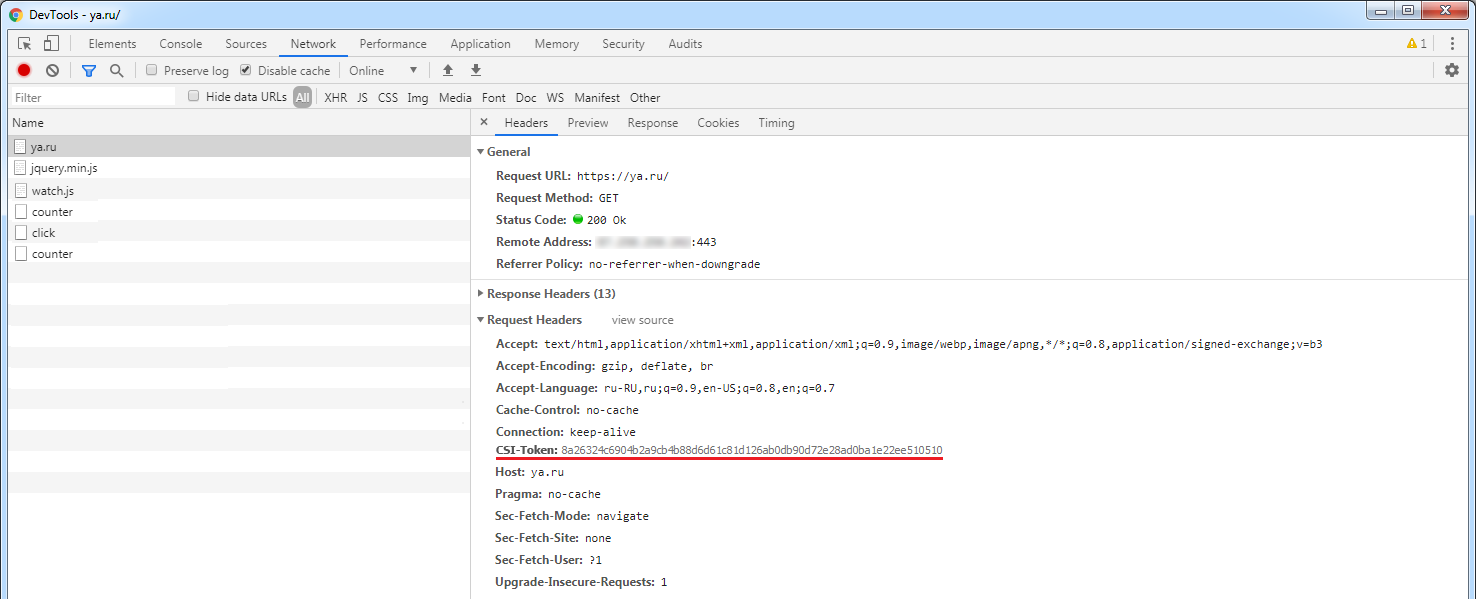Click the file icon next to ya.ru

[20, 147]
